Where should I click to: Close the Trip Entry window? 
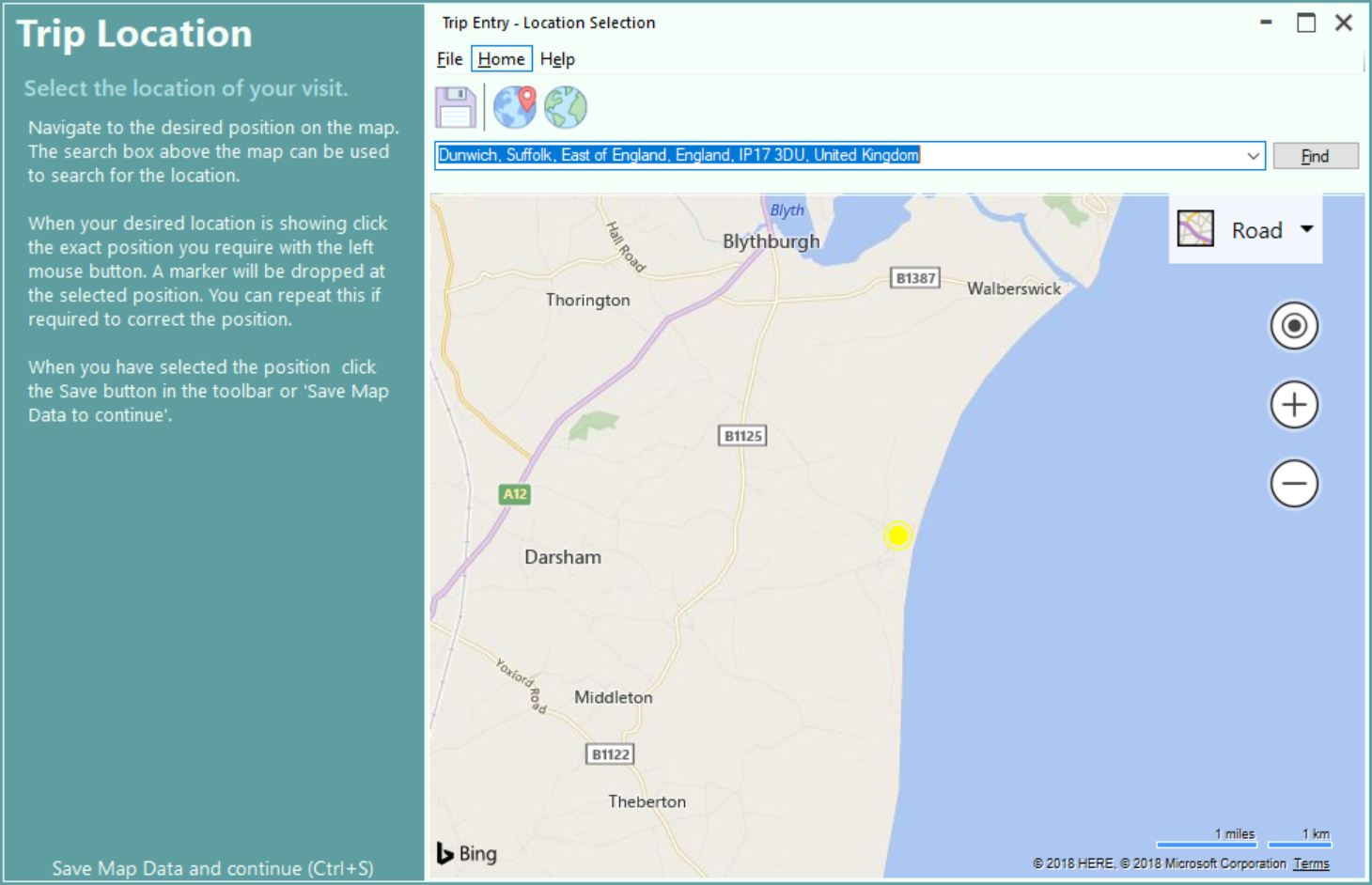point(1344,23)
